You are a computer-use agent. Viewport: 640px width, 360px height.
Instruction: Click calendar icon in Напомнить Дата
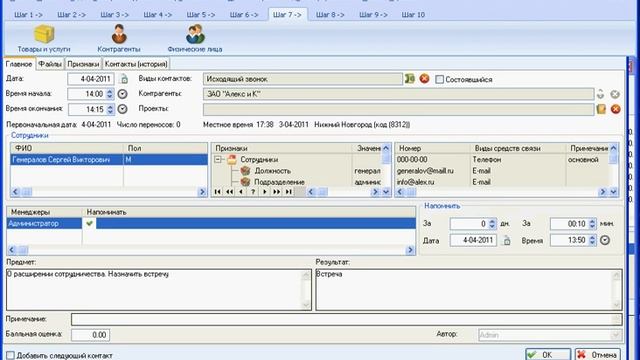pos(507,240)
